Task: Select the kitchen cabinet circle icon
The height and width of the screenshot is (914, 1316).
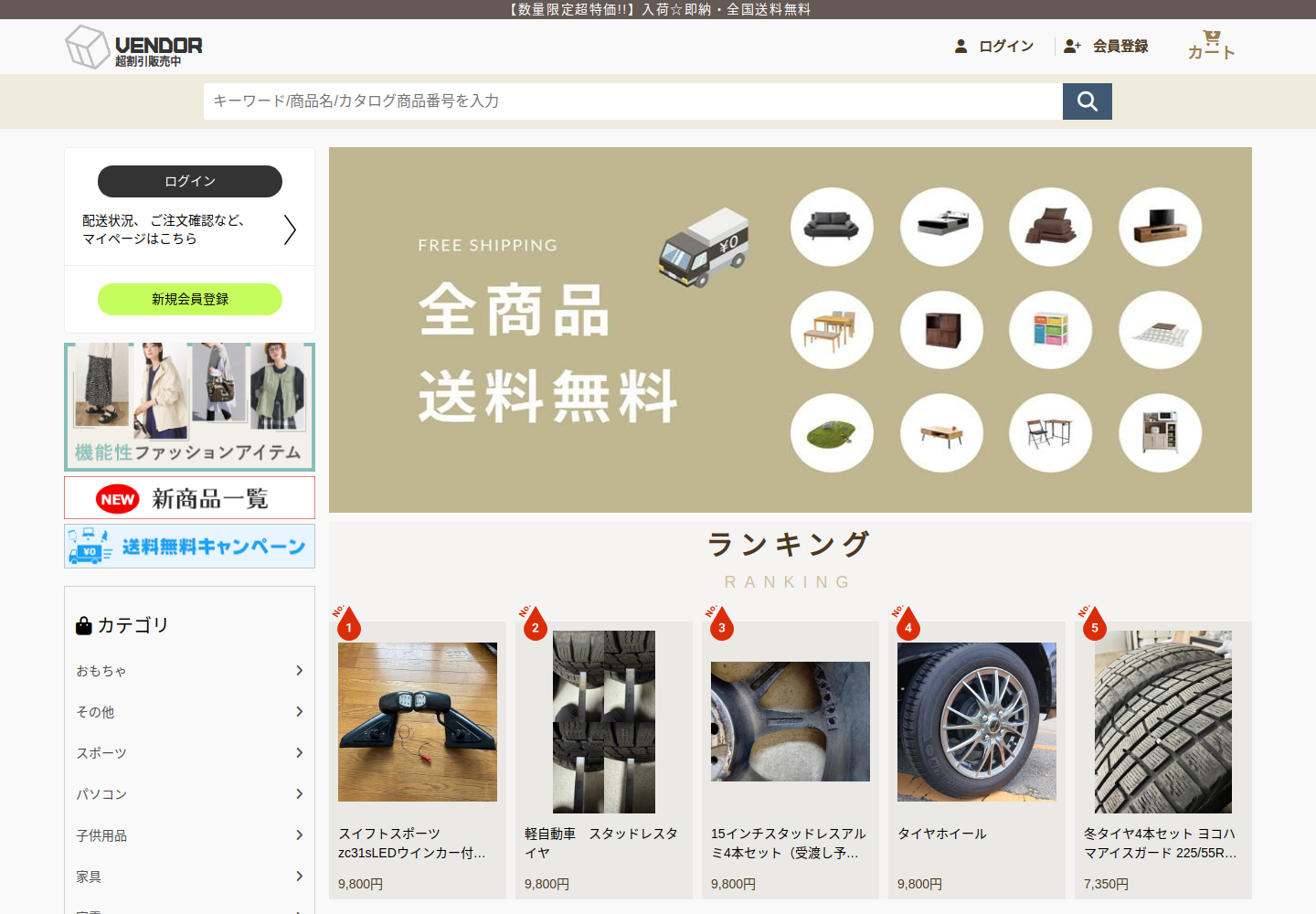Action: (1161, 433)
